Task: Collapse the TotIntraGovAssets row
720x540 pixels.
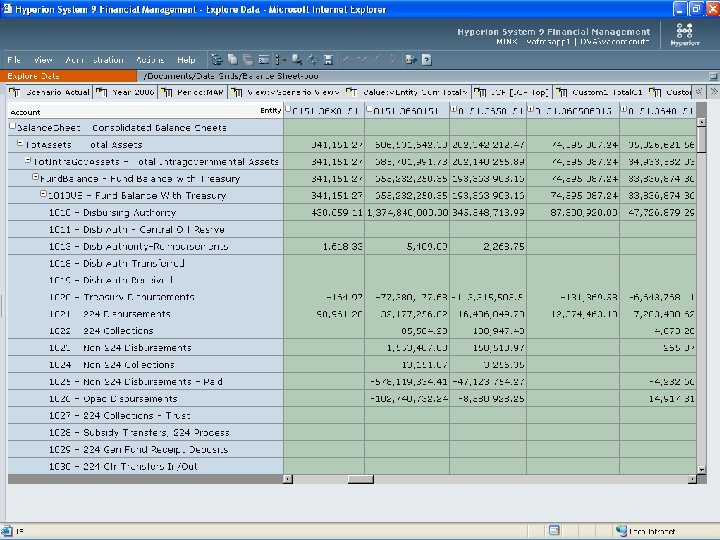Action: coord(28,160)
